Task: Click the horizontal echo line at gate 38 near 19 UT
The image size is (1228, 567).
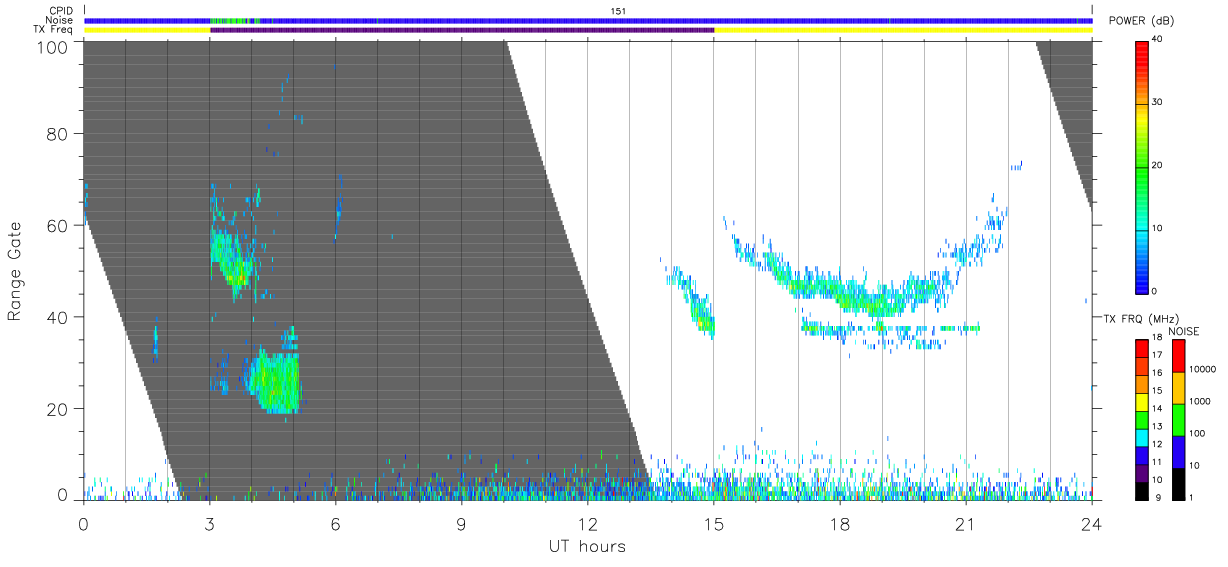Action: [889, 327]
